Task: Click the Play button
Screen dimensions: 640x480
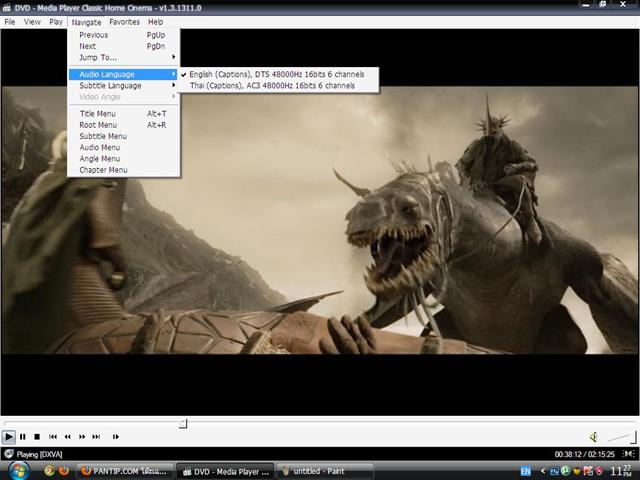Action: pos(8,437)
